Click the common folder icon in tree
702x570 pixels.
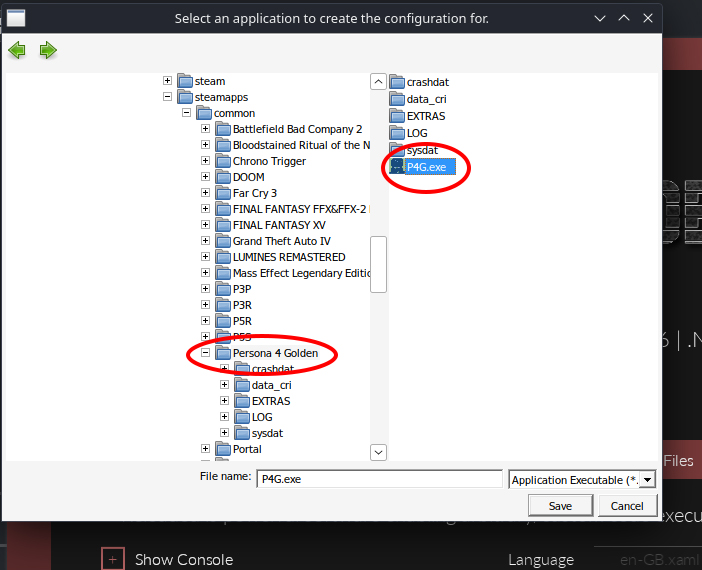point(204,113)
